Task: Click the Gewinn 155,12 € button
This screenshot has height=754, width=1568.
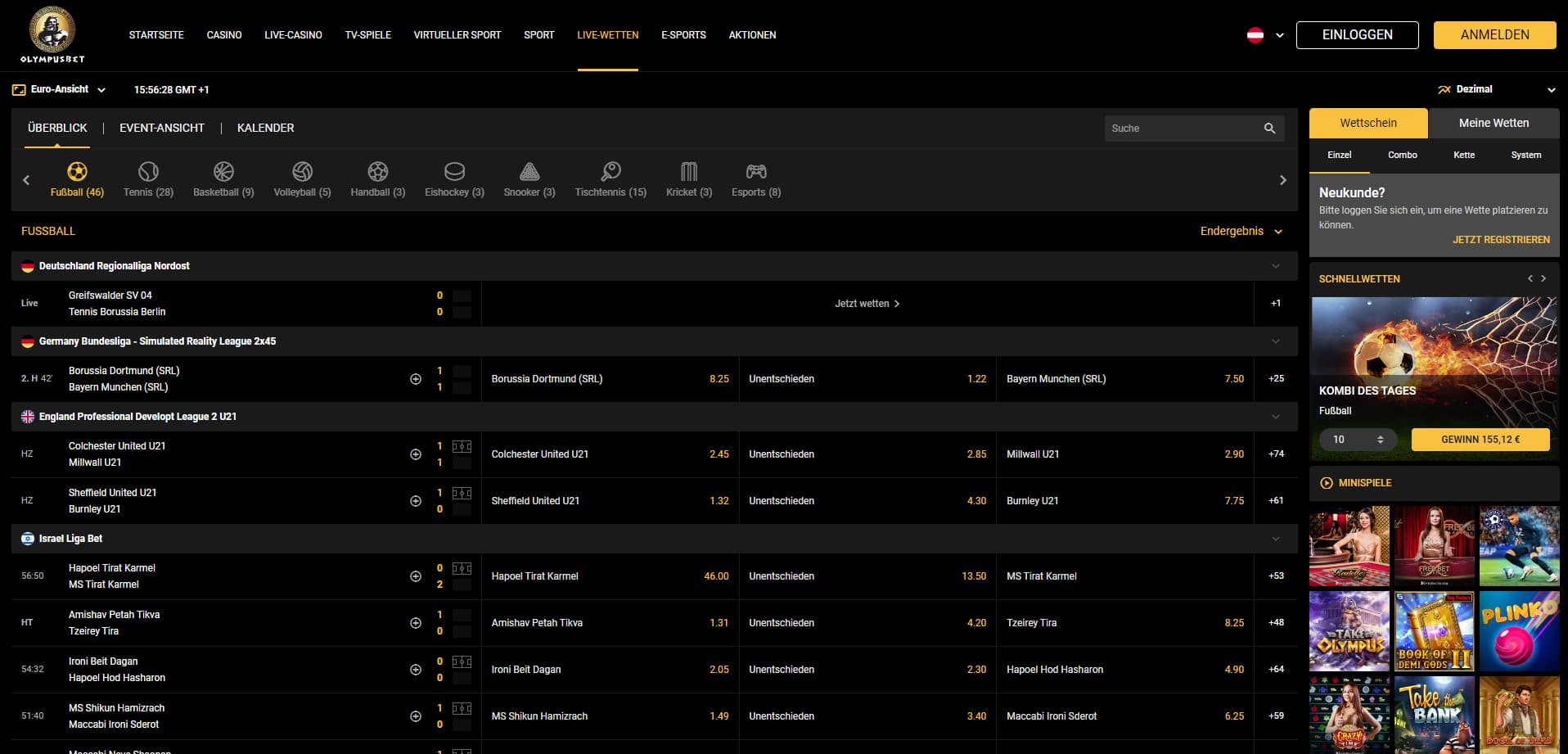Action: [1480, 440]
